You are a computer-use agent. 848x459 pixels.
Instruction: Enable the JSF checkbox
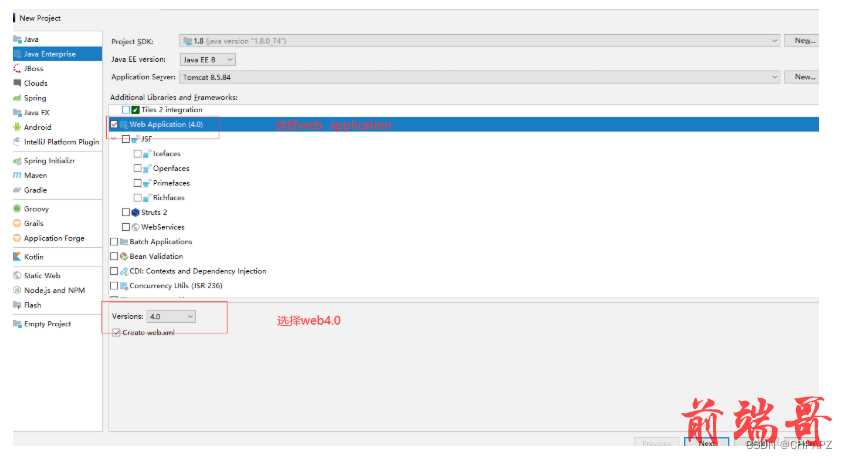click(126, 139)
